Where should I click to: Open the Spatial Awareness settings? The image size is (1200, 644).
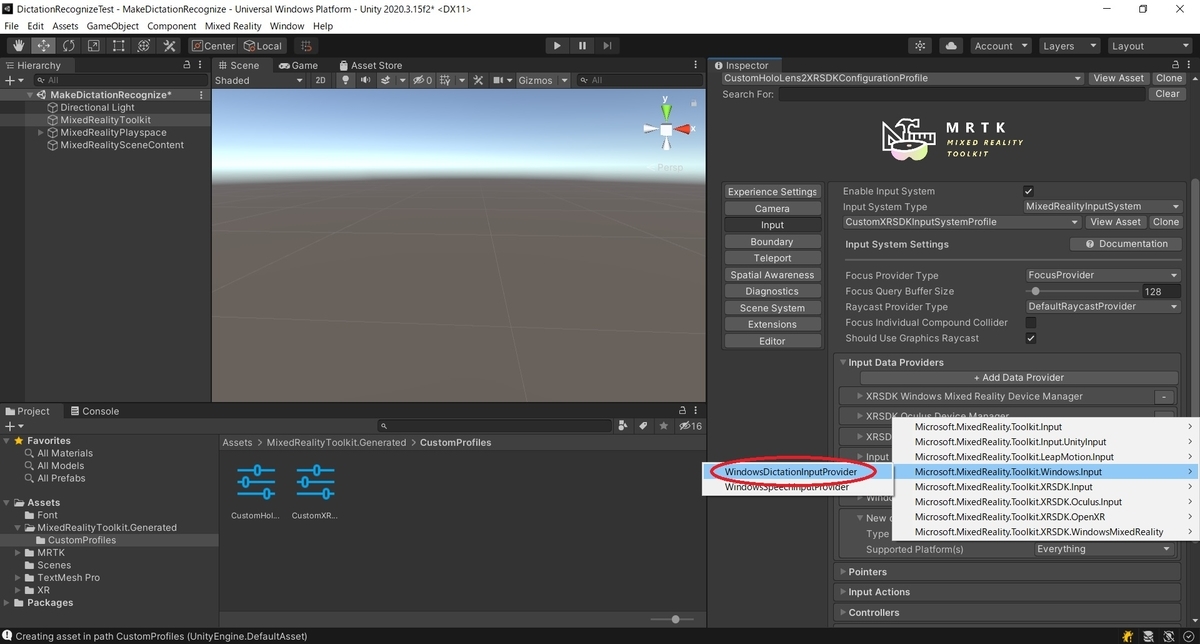[x=772, y=275]
